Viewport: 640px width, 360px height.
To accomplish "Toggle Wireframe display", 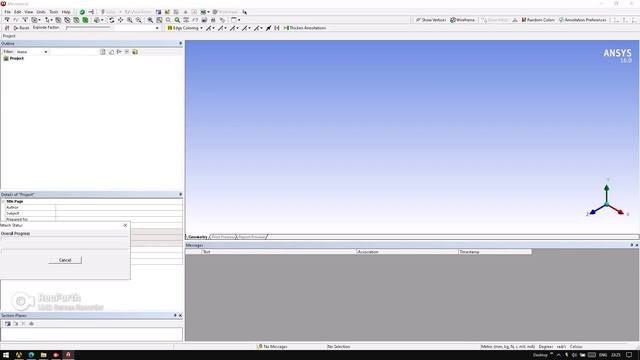I will 462,20.
